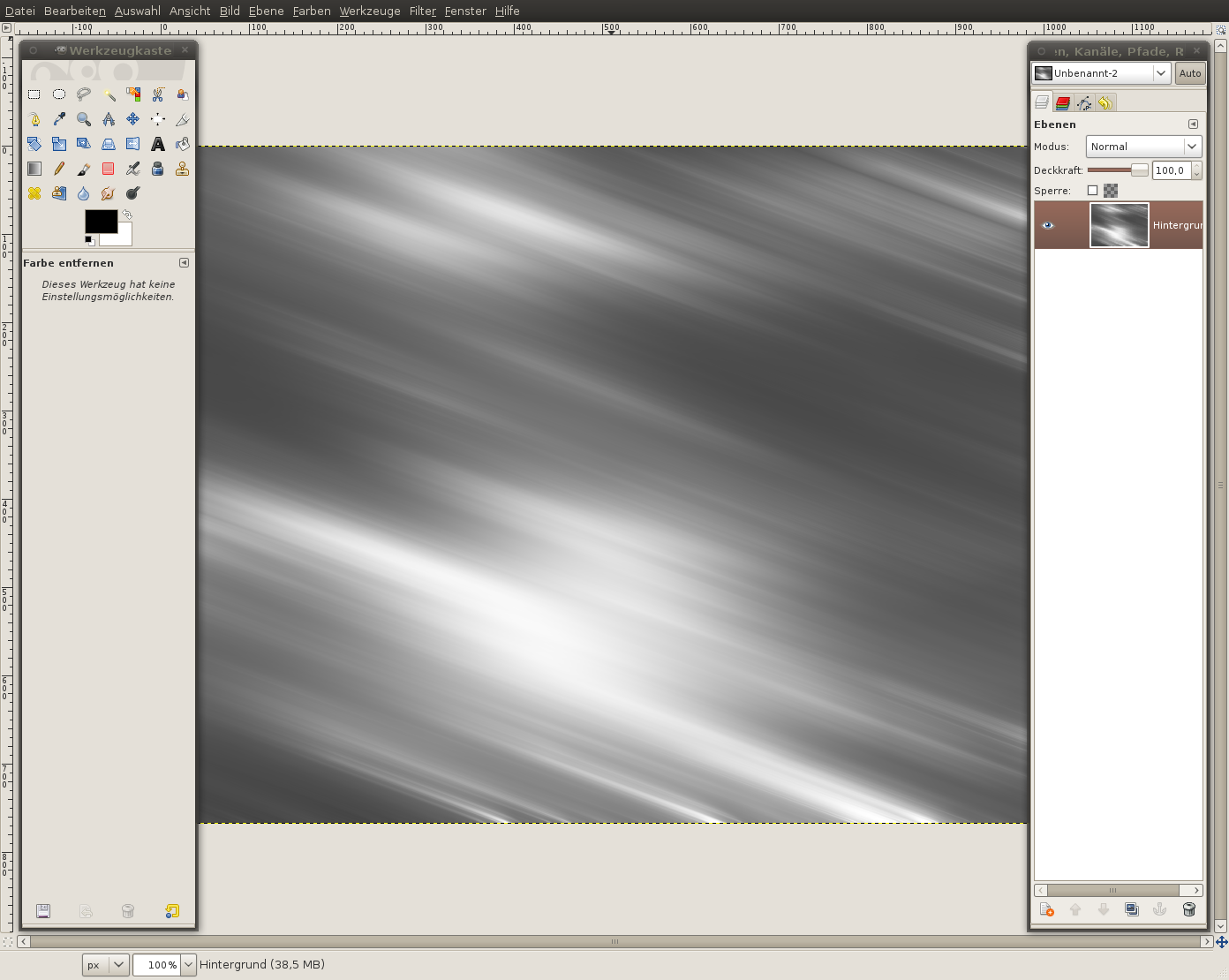Select the Scissors selection tool
1229x980 pixels.
(158, 94)
